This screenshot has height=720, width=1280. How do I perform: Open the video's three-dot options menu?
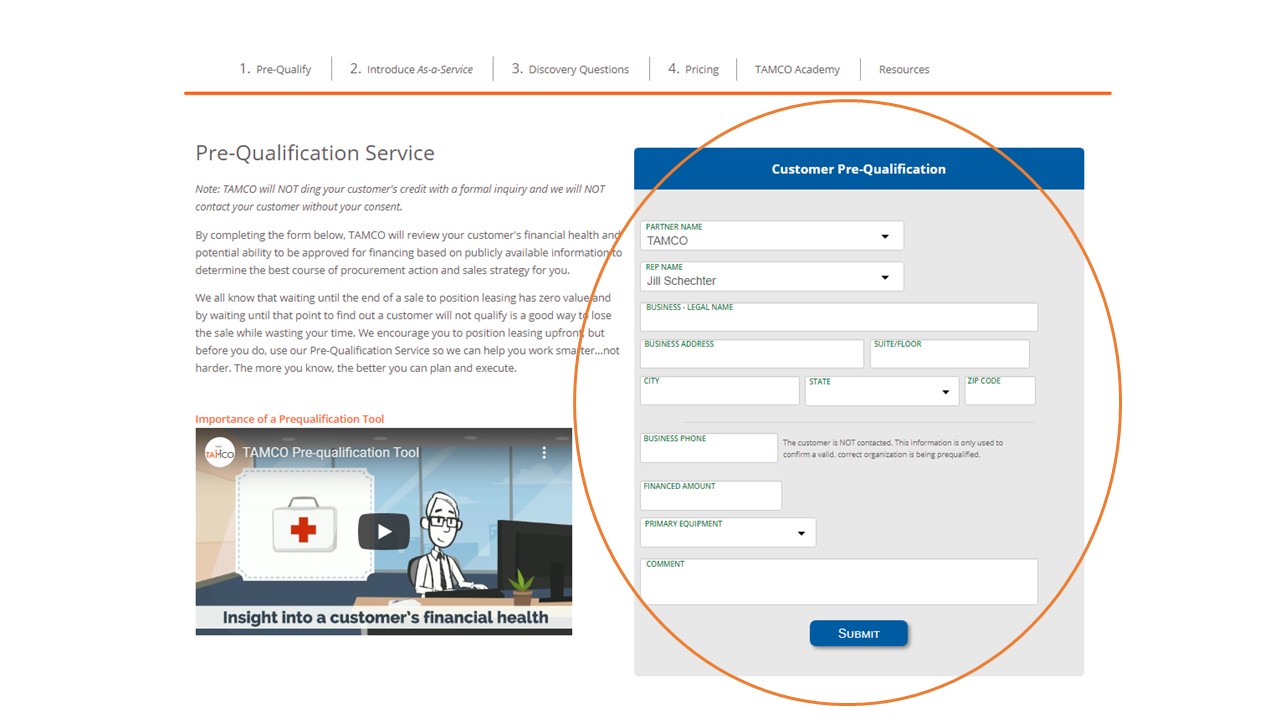pos(545,452)
